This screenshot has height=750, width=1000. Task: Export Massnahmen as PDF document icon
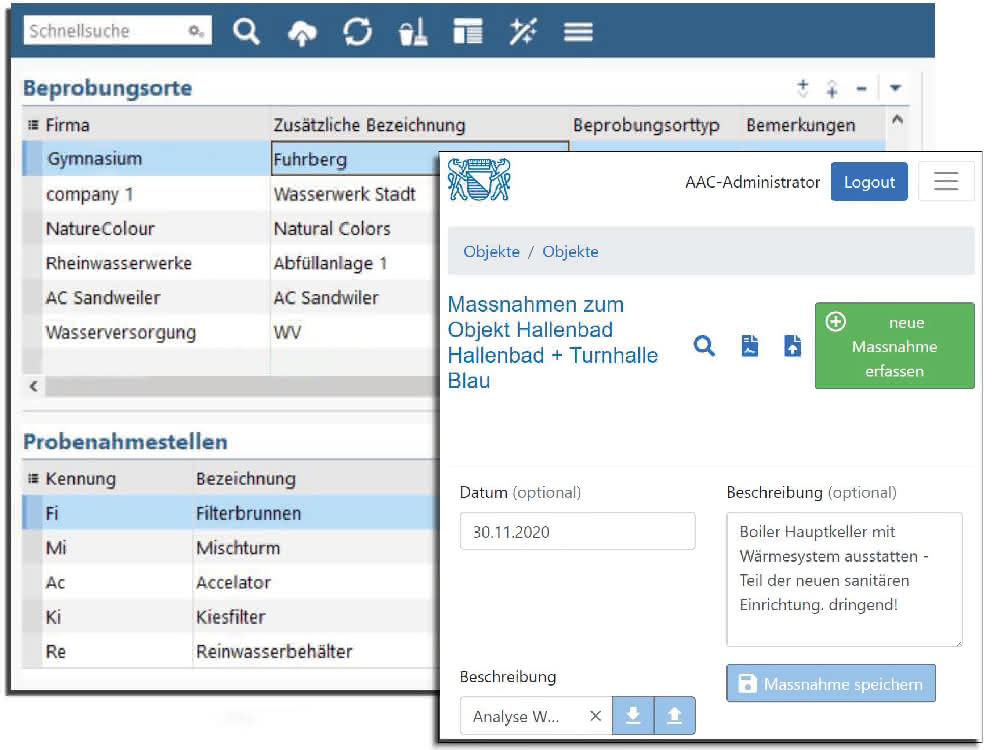pos(750,346)
